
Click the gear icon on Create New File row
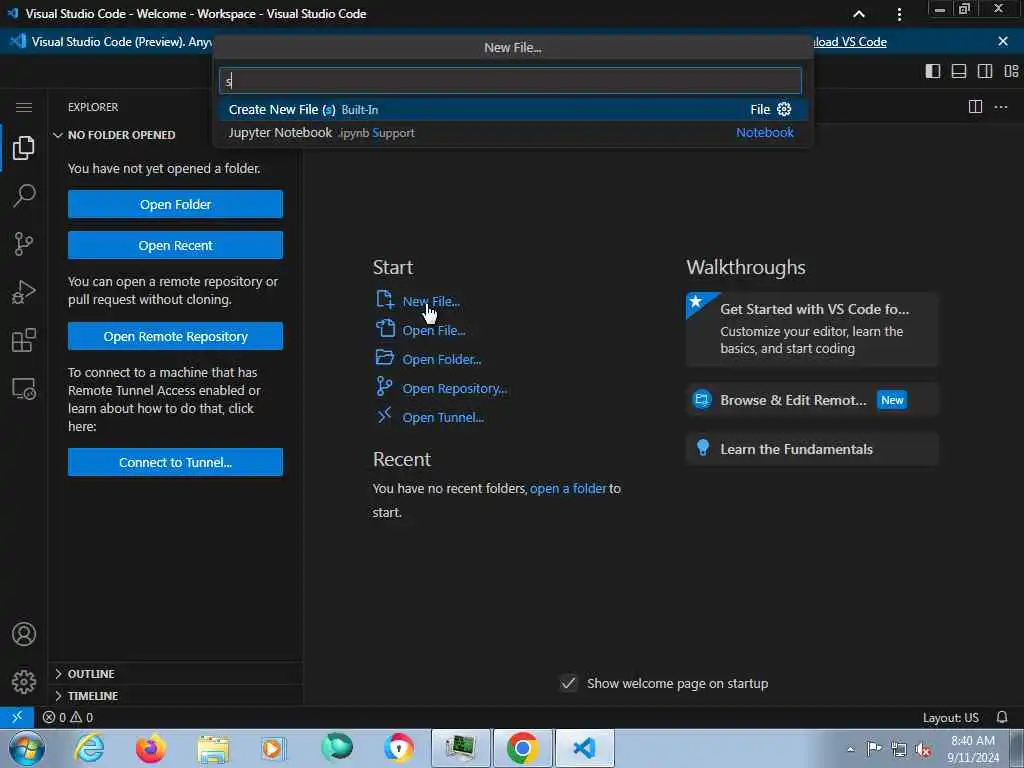click(784, 109)
